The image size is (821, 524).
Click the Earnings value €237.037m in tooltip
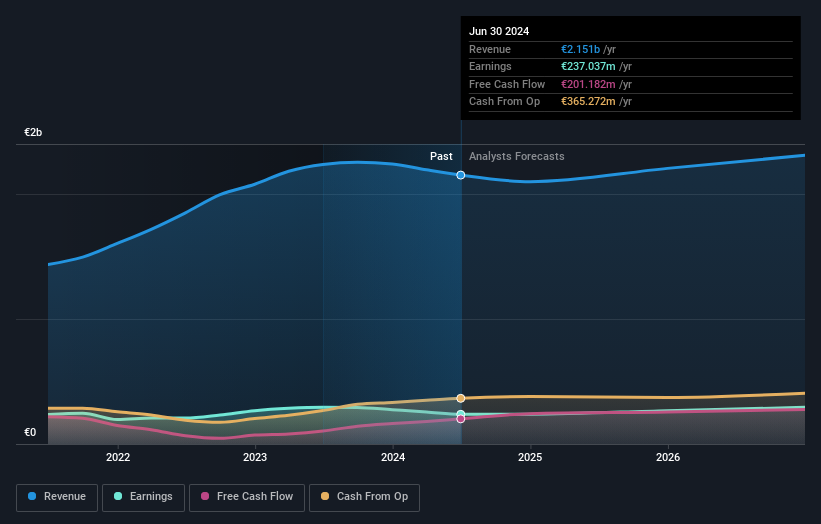(x=588, y=66)
